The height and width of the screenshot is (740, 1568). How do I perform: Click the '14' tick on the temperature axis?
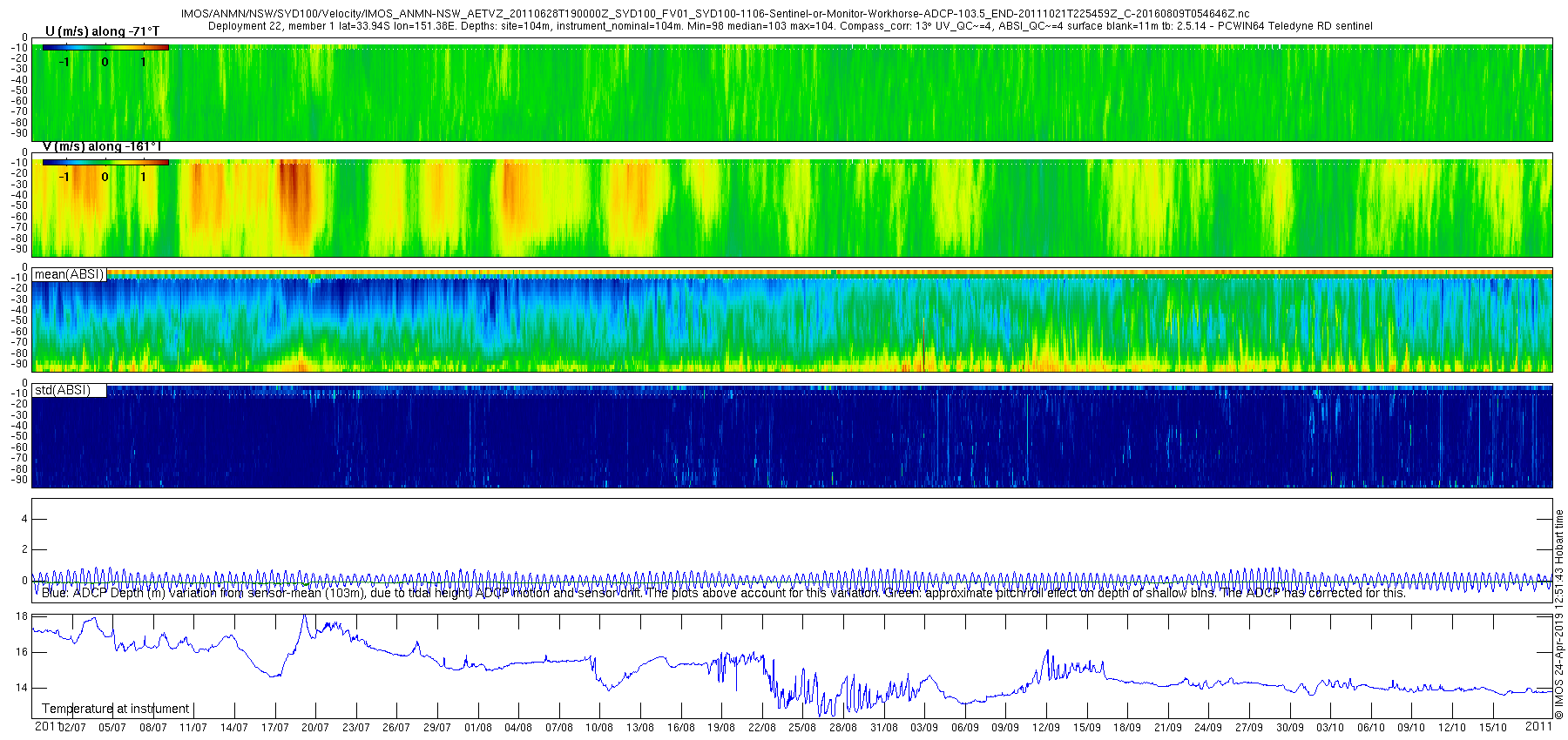(x=22, y=688)
